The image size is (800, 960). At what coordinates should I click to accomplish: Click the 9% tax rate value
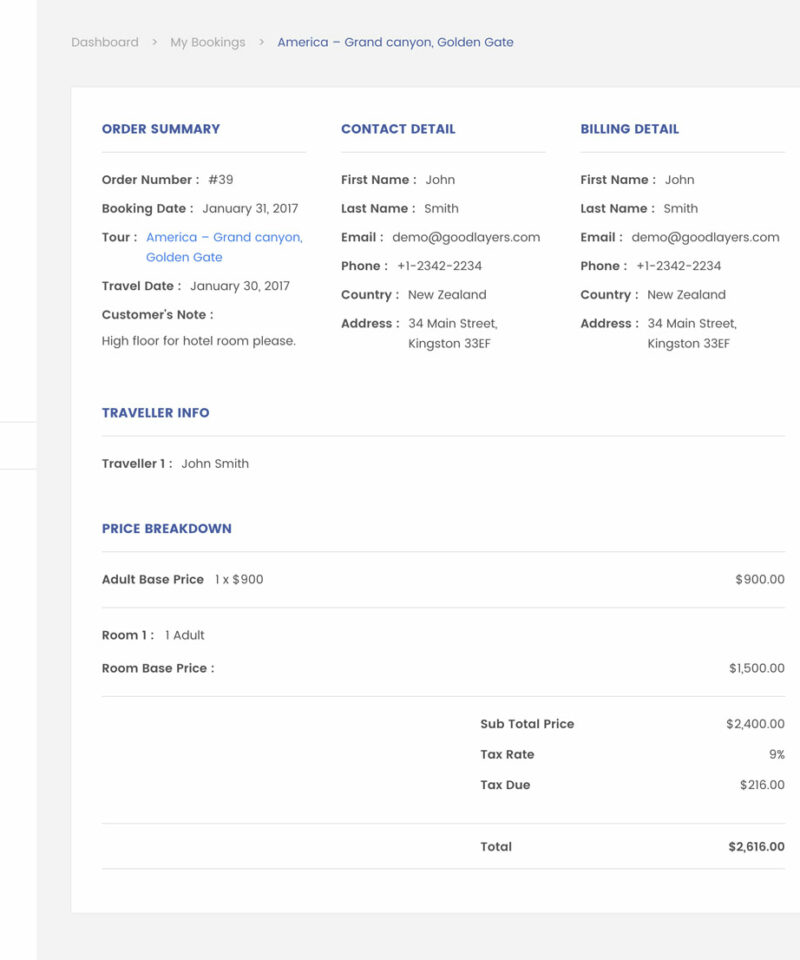(x=776, y=755)
